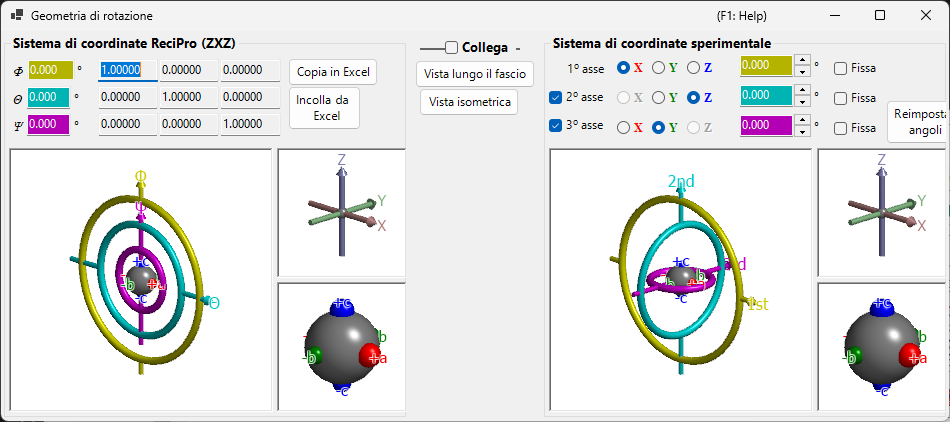The width and height of the screenshot is (950, 422).
Task: Increase the 2° asse angle with up arrow
Action: pyautogui.click(x=802, y=90)
